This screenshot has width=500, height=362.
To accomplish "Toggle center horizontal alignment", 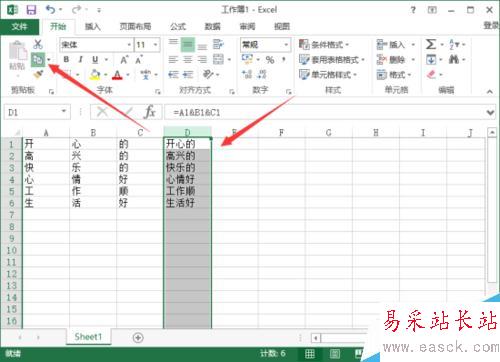I will [188, 60].
